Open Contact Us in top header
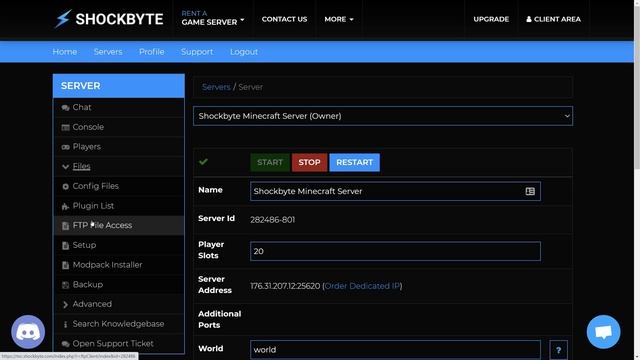 point(284,19)
